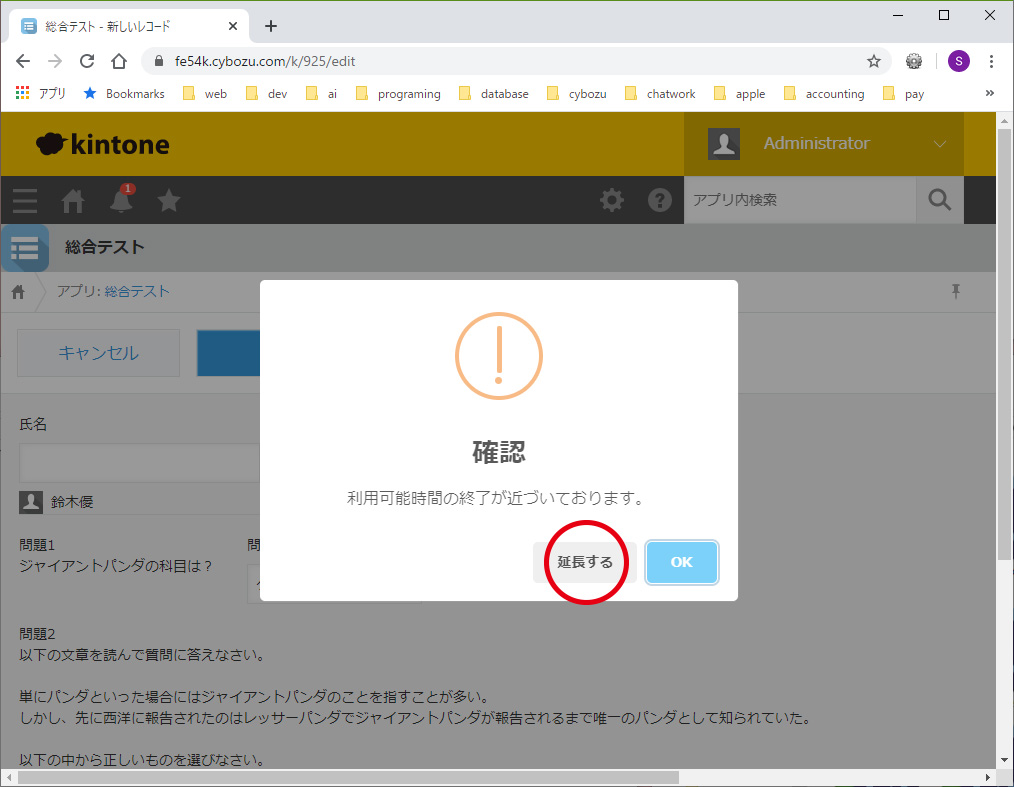This screenshot has width=1014, height=787.
Task: Click the text ジャイアントパンダの科目は？
Action: [x=116, y=566]
